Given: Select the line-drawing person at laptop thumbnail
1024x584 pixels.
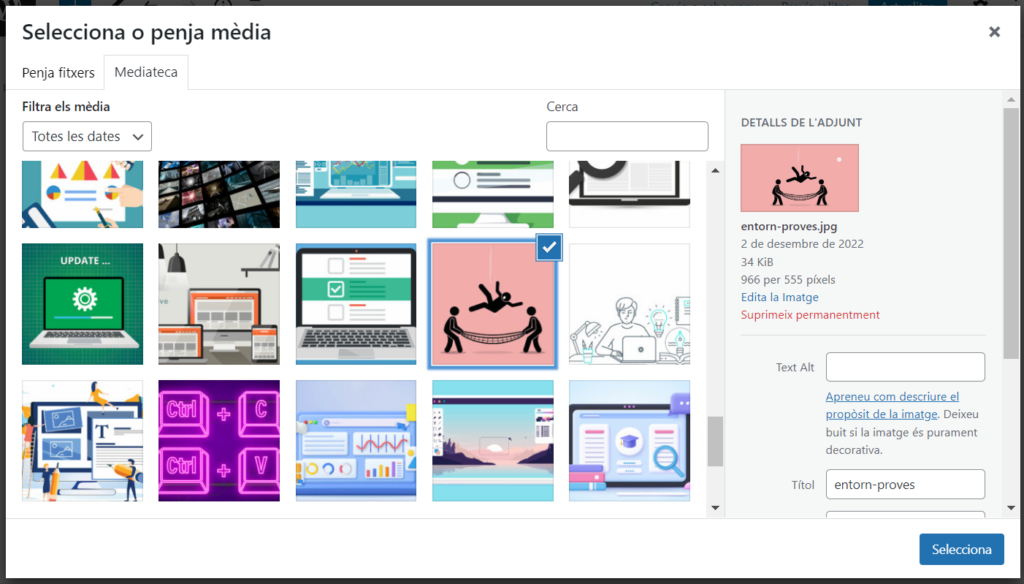Looking at the screenshot, I should coord(629,304).
